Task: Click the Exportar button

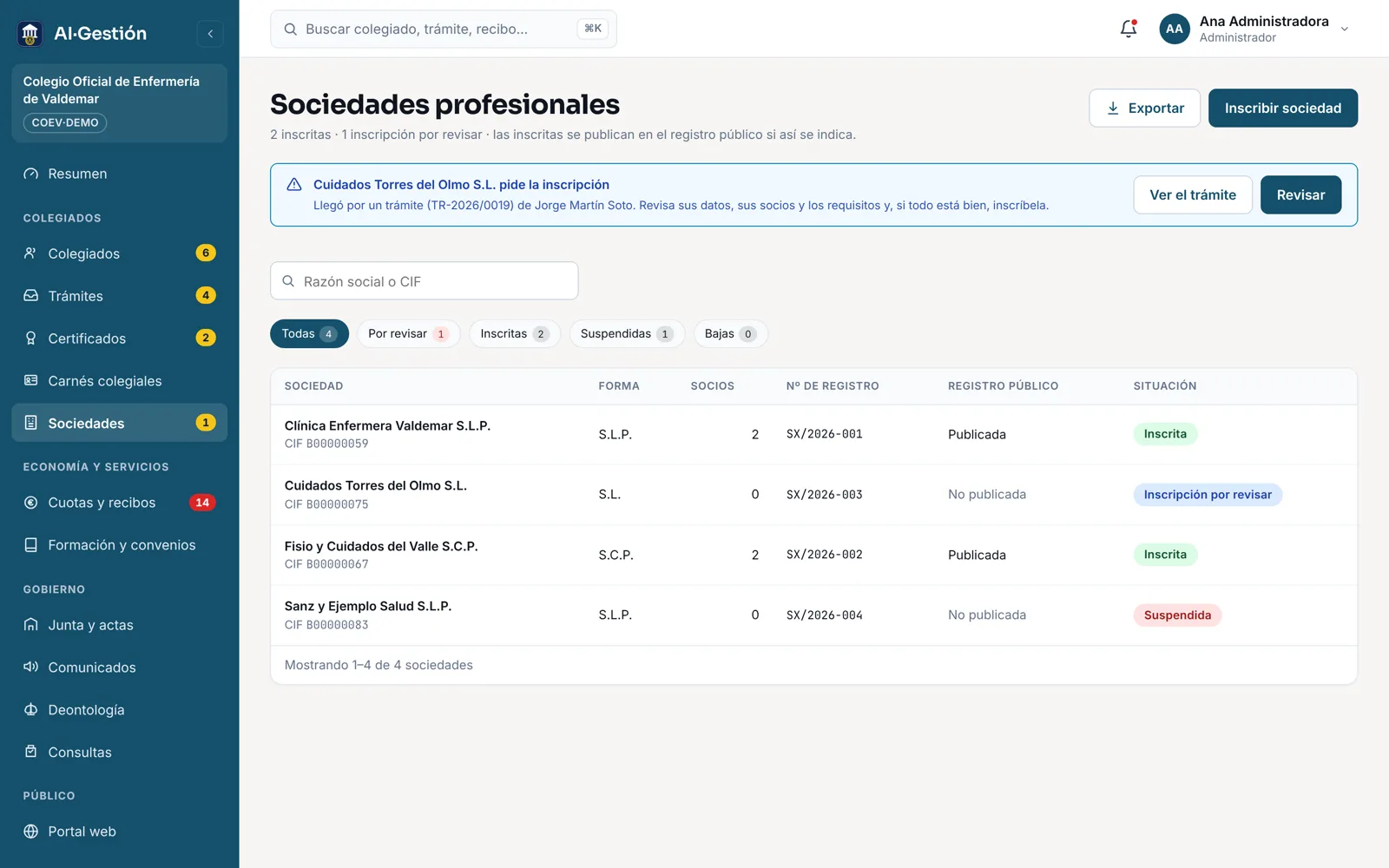Action: pyautogui.click(x=1145, y=108)
